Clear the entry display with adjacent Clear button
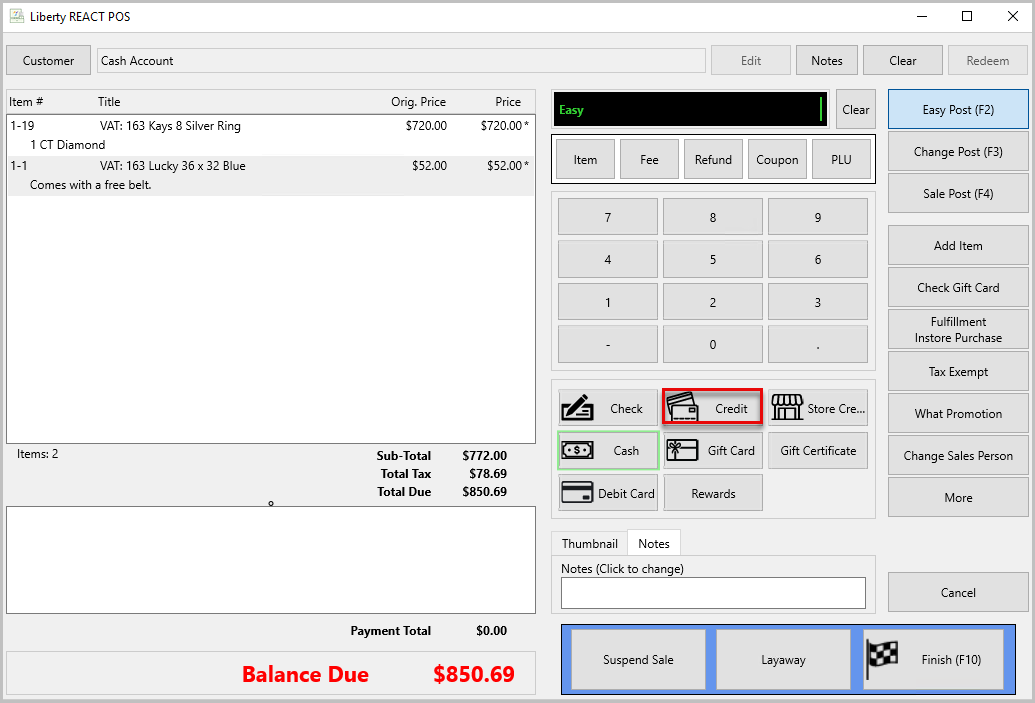This screenshot has height=703, width=1035. coord(855,110)
